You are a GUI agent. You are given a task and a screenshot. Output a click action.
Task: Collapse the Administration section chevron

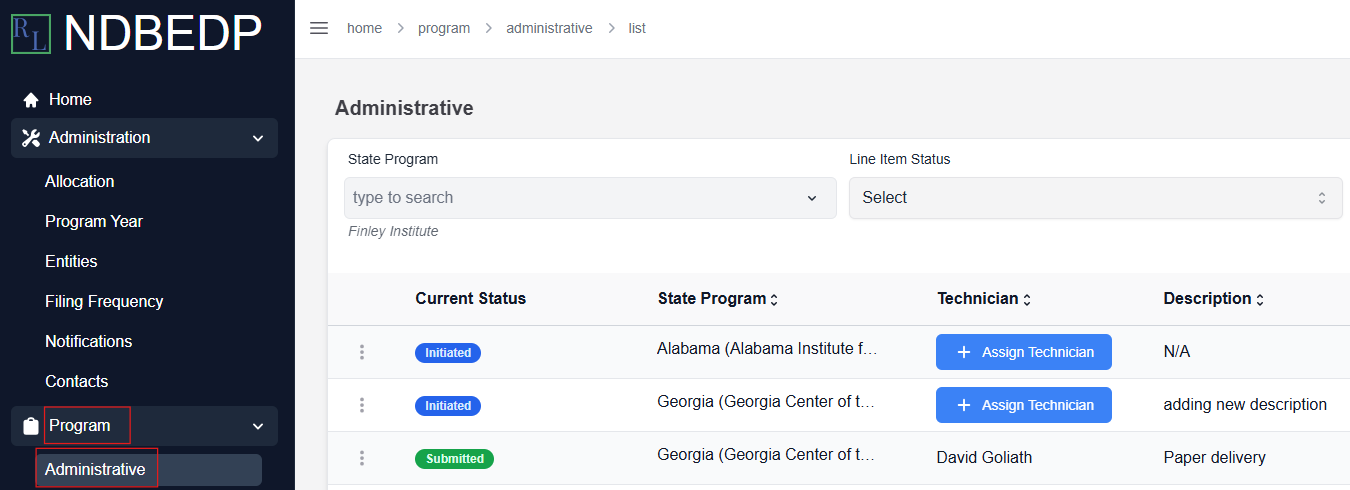pyautogui.click(x=258, y=138)
